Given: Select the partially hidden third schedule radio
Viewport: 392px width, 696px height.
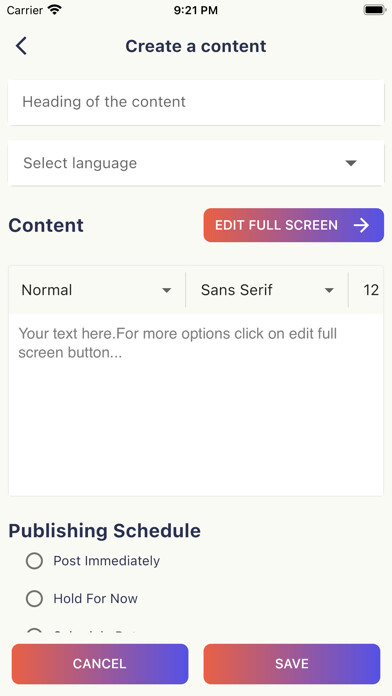Looking at the screenshot, I should click(x=34, y=632).
